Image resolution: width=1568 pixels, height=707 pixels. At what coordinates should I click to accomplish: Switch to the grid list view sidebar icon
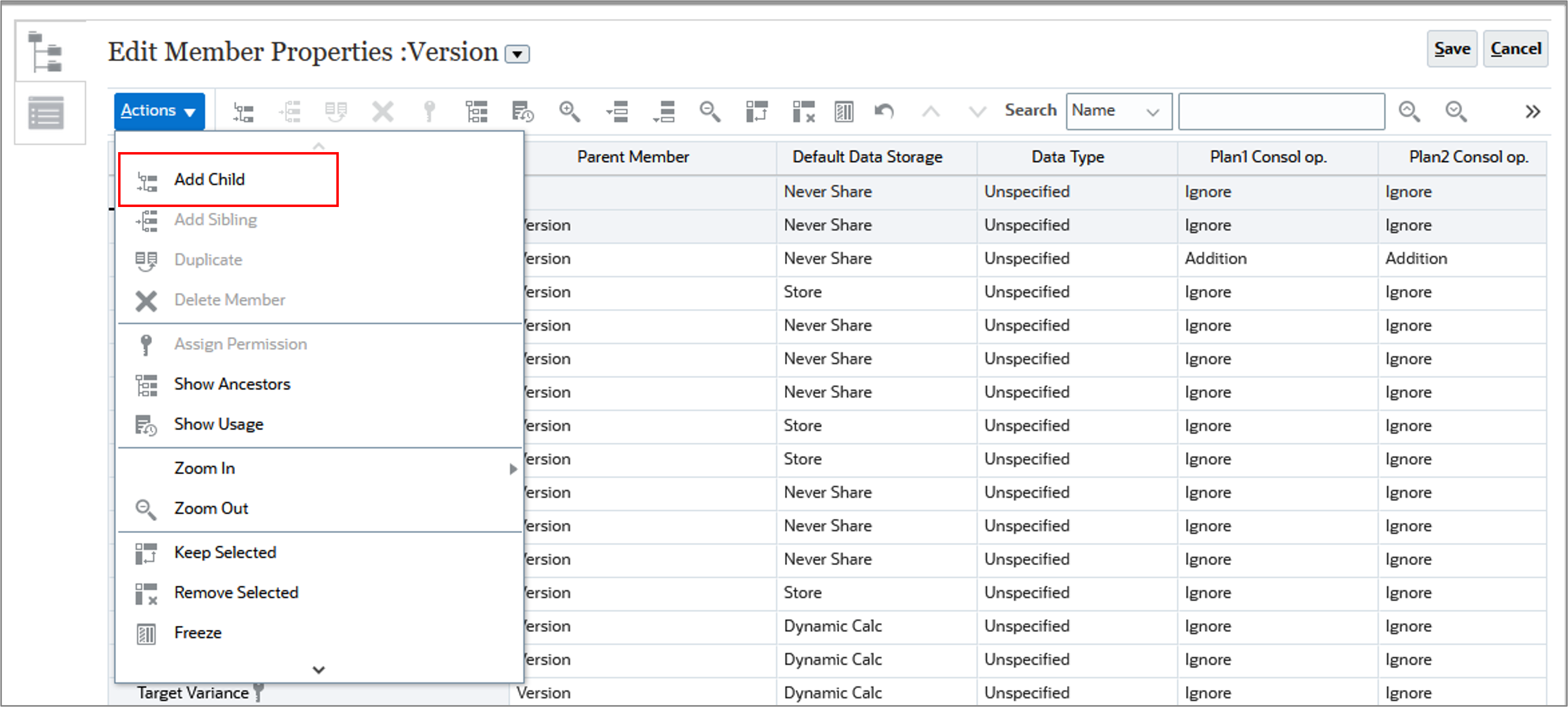46,113
